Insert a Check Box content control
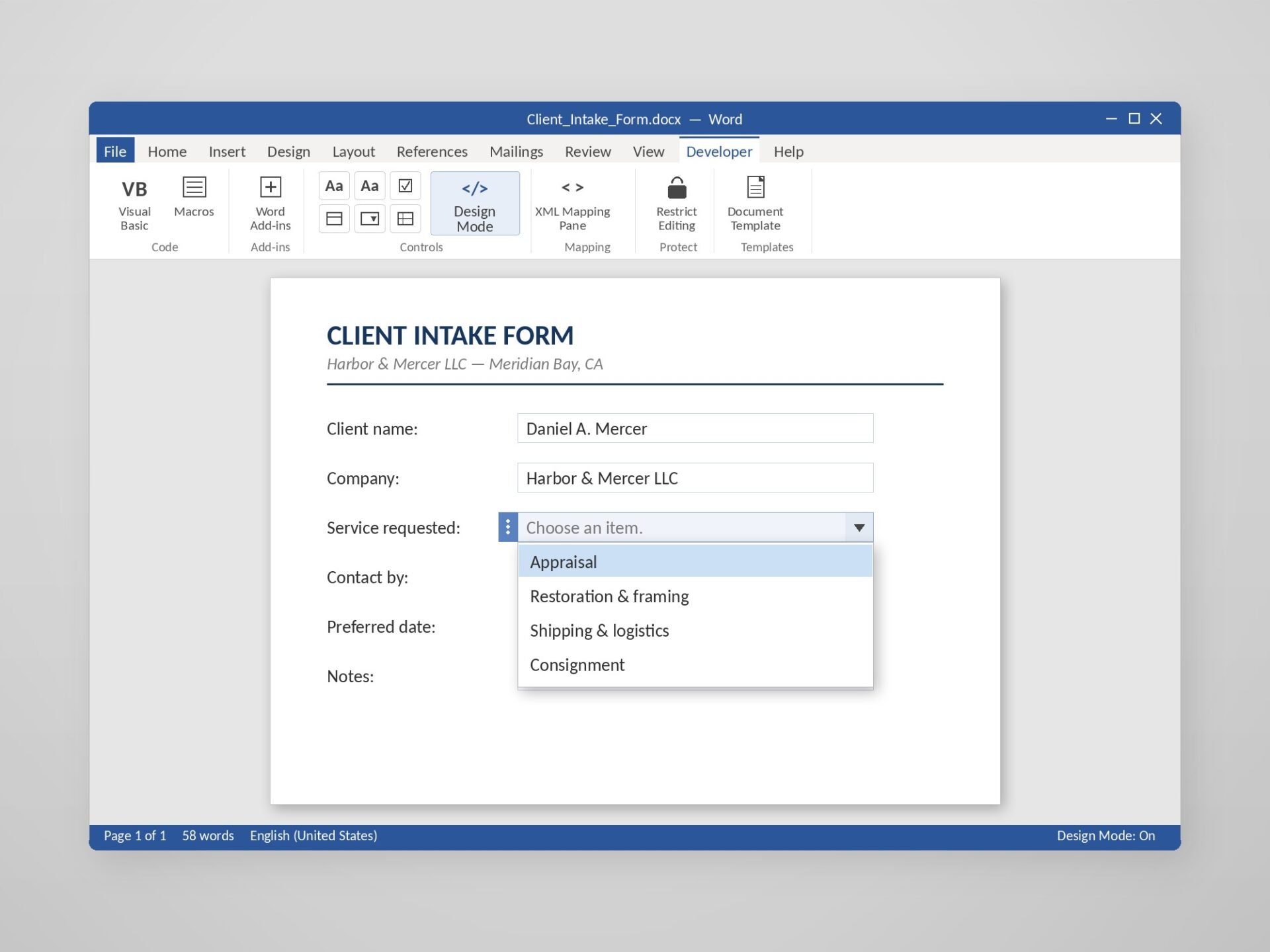Image resolution: width=1270 pixels, height=952 pixels. point(405,186)
